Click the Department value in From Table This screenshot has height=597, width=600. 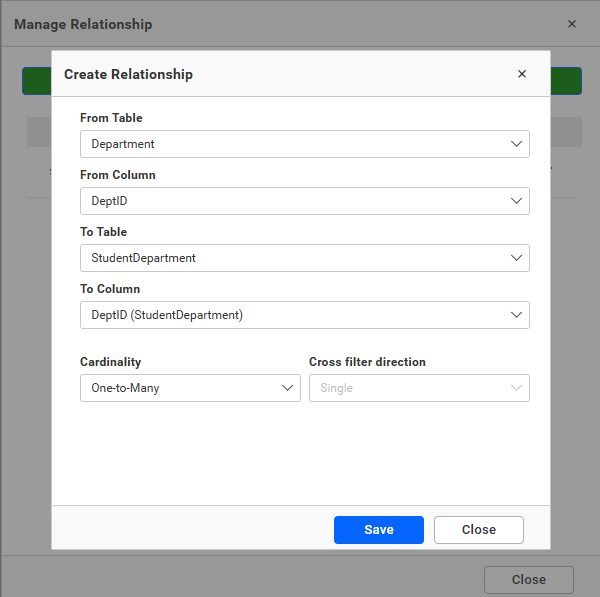pos(123,144)
